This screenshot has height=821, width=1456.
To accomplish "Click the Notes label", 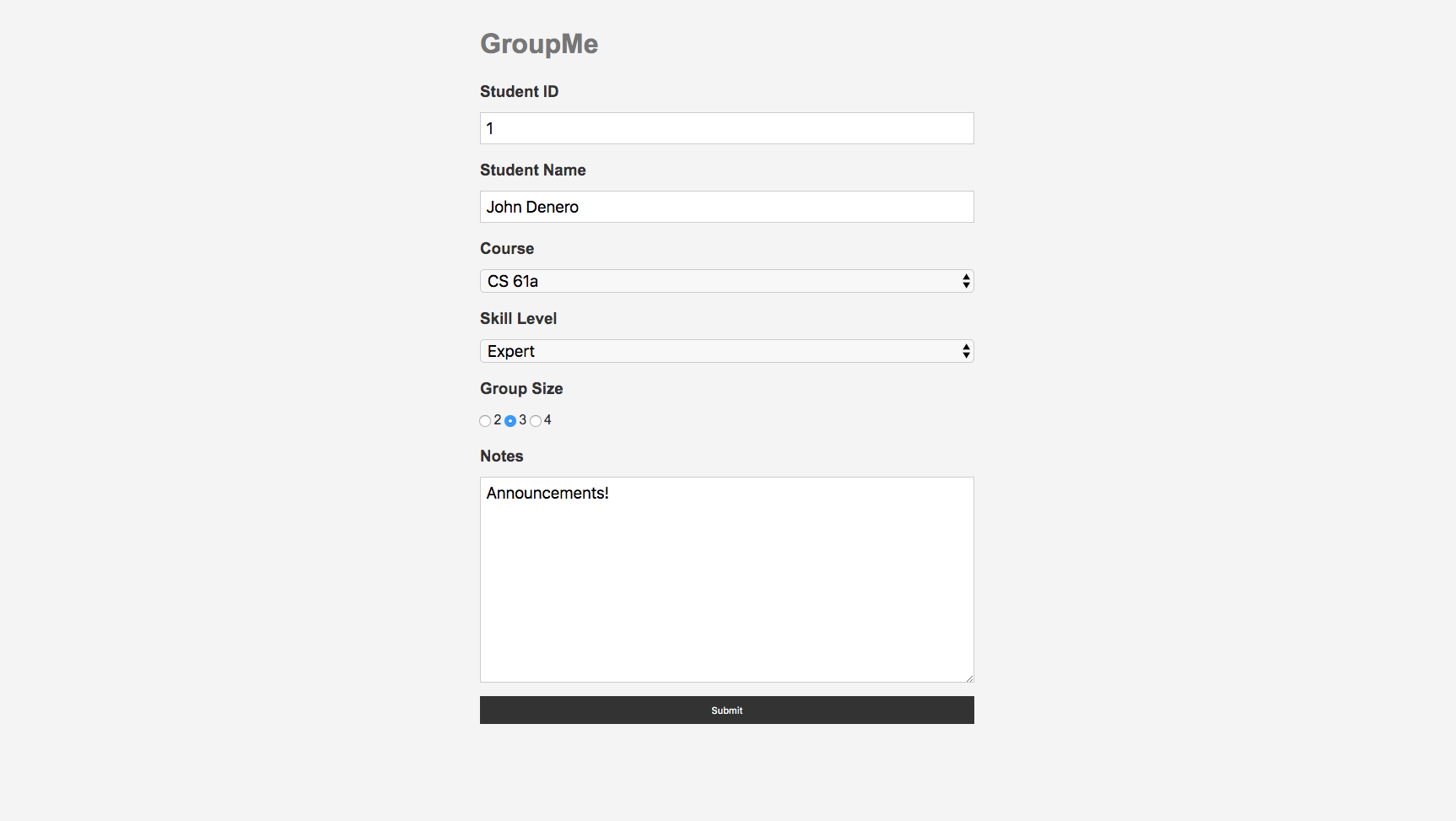I will tap(501, 456).
